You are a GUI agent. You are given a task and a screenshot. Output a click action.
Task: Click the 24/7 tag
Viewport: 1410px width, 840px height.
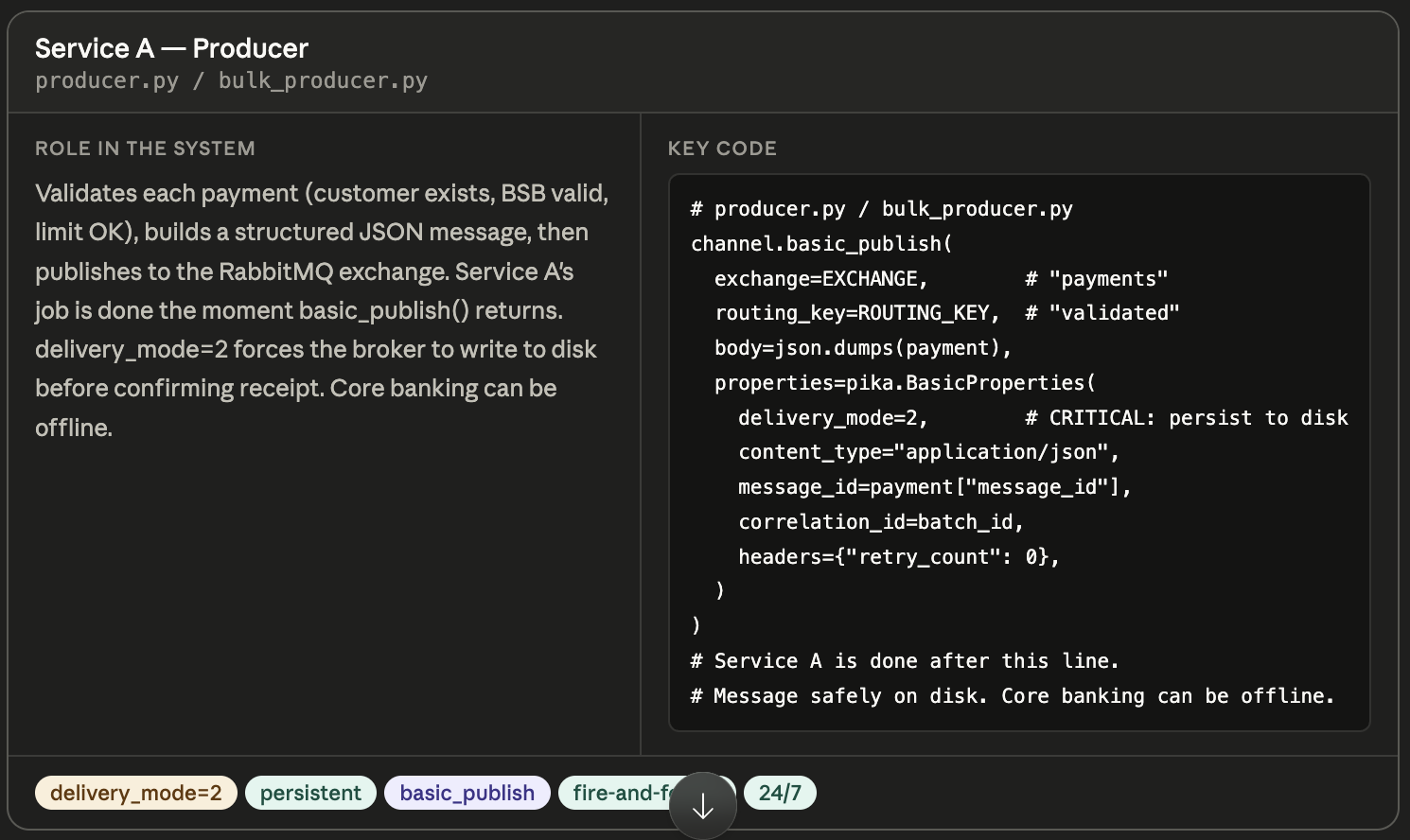pos(780,793)
